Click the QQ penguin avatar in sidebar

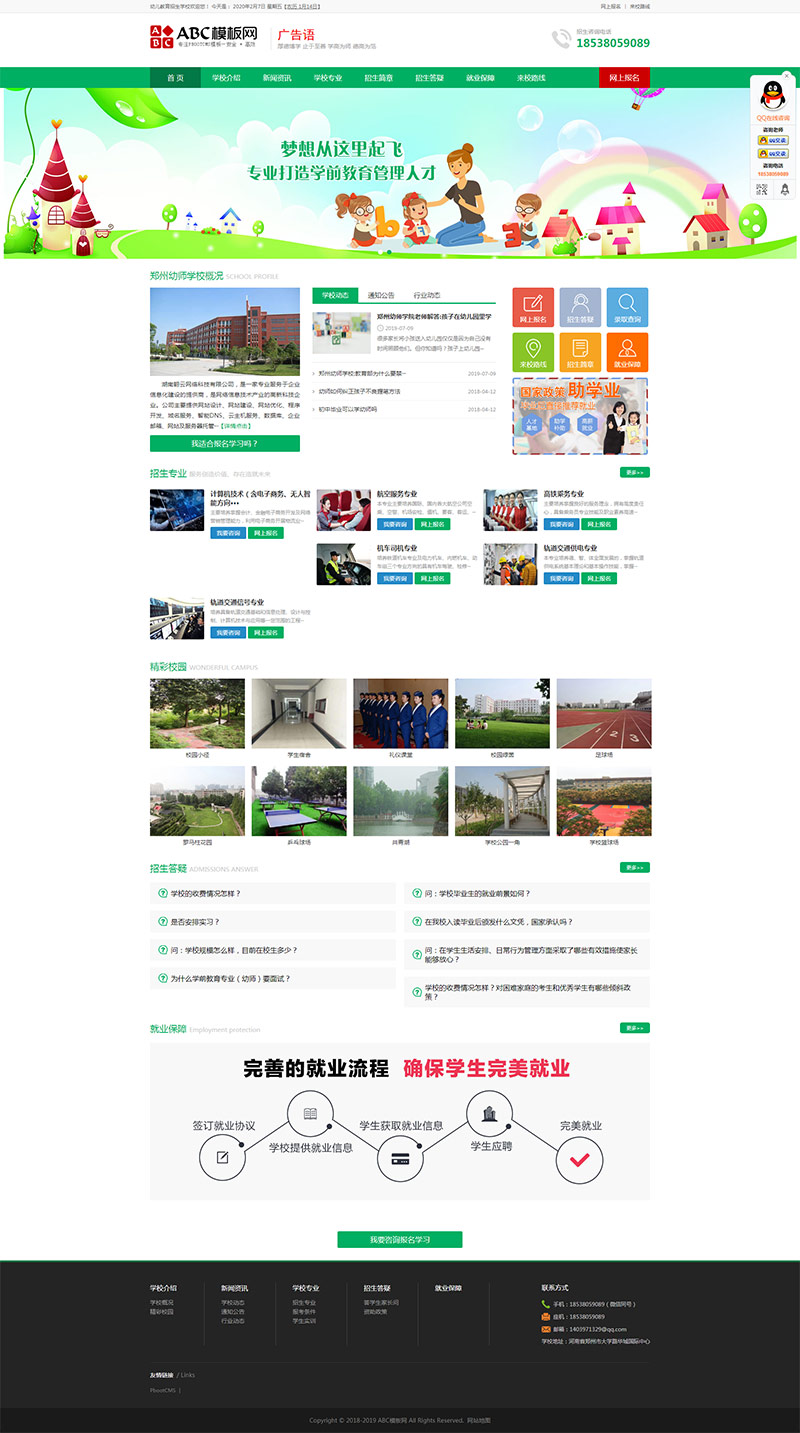click(772, 96)
